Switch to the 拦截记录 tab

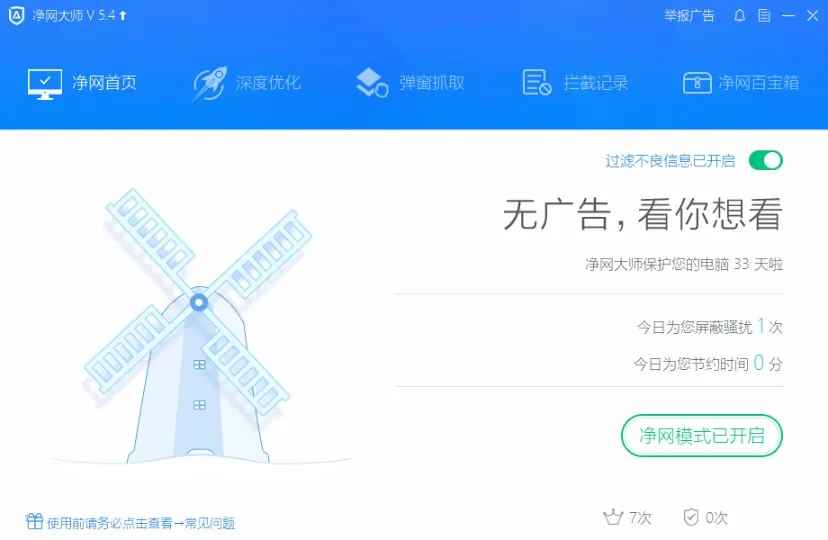[x=575, y=83]
